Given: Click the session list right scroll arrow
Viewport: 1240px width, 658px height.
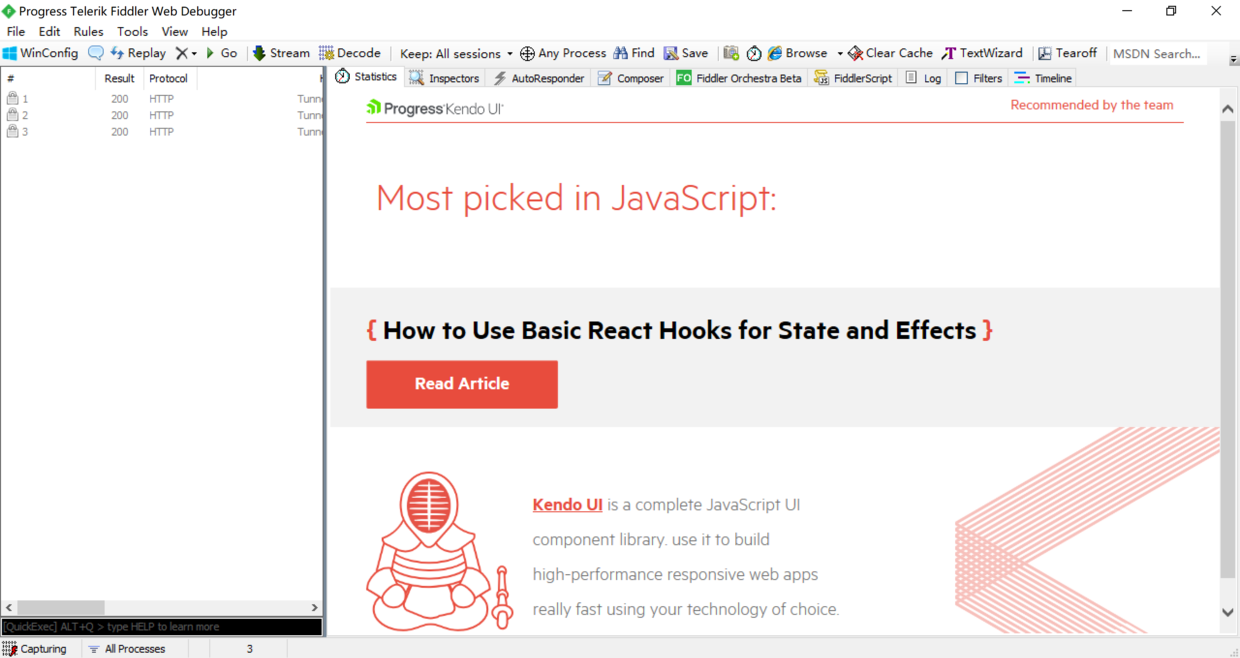Looking at the screenshot, I should coord(314,607).
